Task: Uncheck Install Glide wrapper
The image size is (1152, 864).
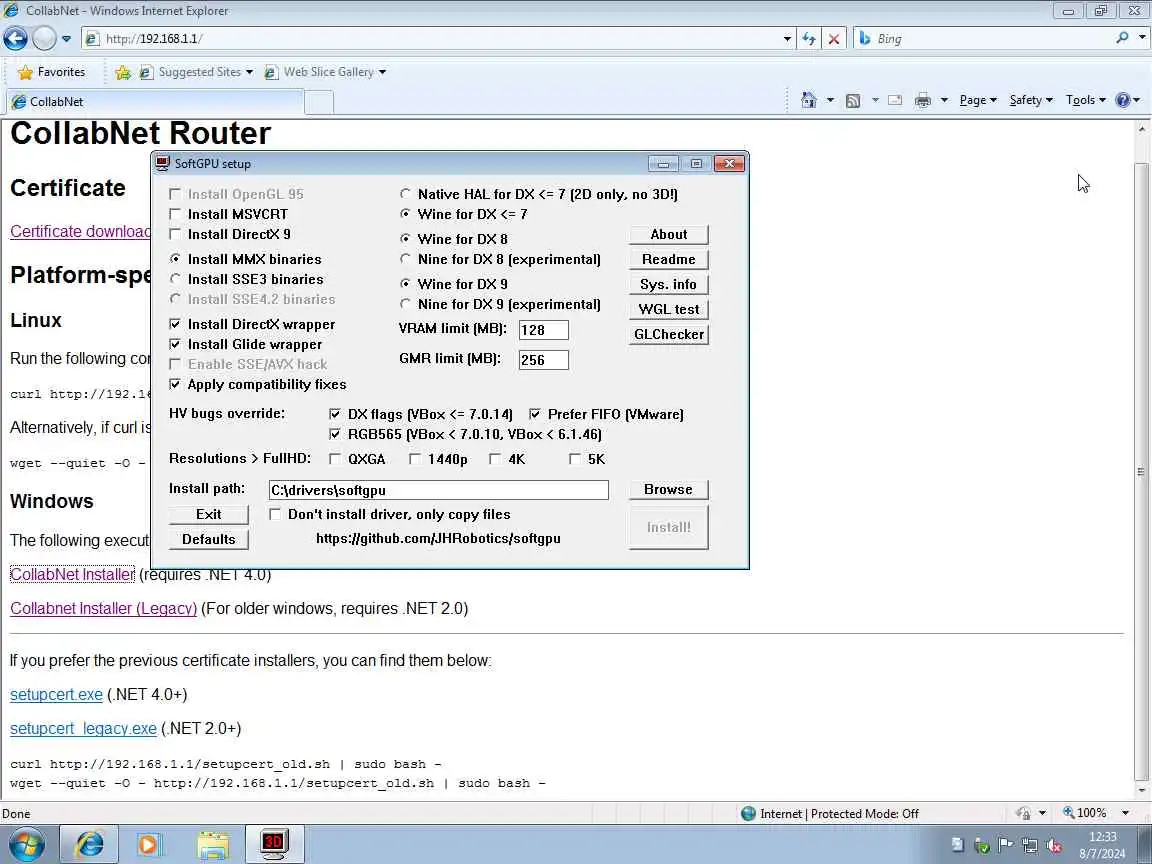Action: [175, 344]
